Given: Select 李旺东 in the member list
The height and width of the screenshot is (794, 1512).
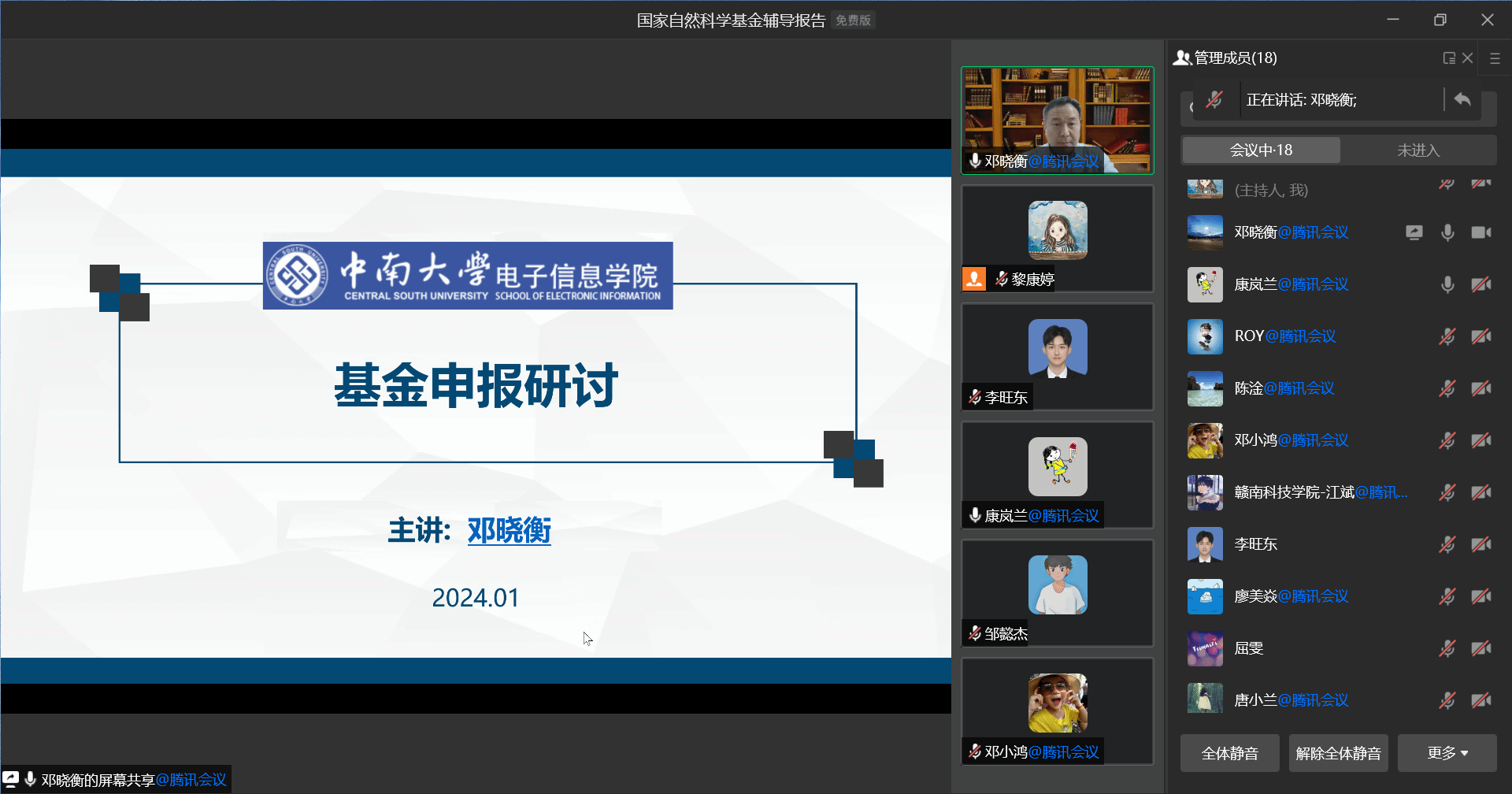Looking at the screenshot, I should (x=1255, y=544).
